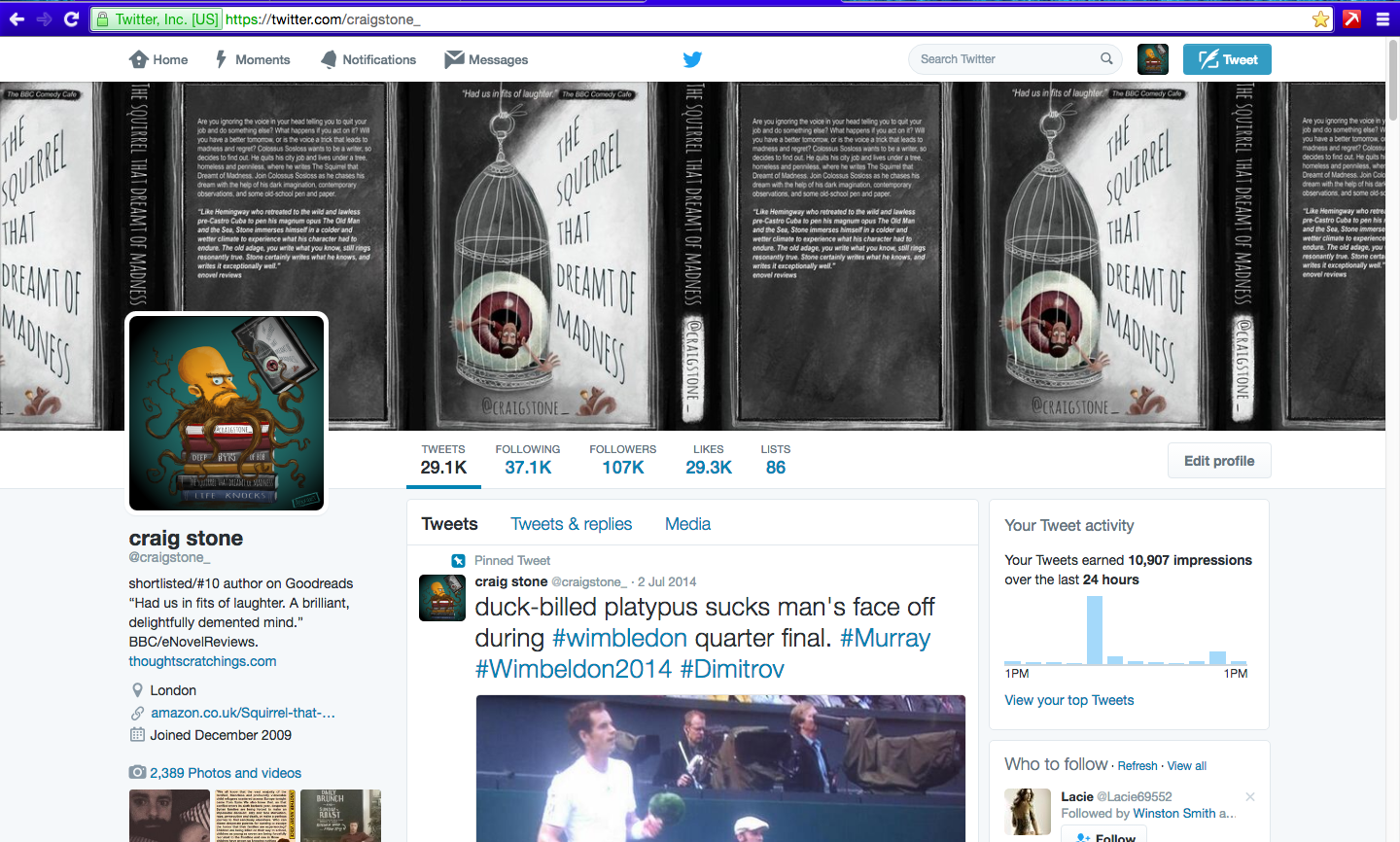Viewport: 1400px width, 842px height.
Task: Open the Andy Murray tweet image
Action: (x=720, y=768)
